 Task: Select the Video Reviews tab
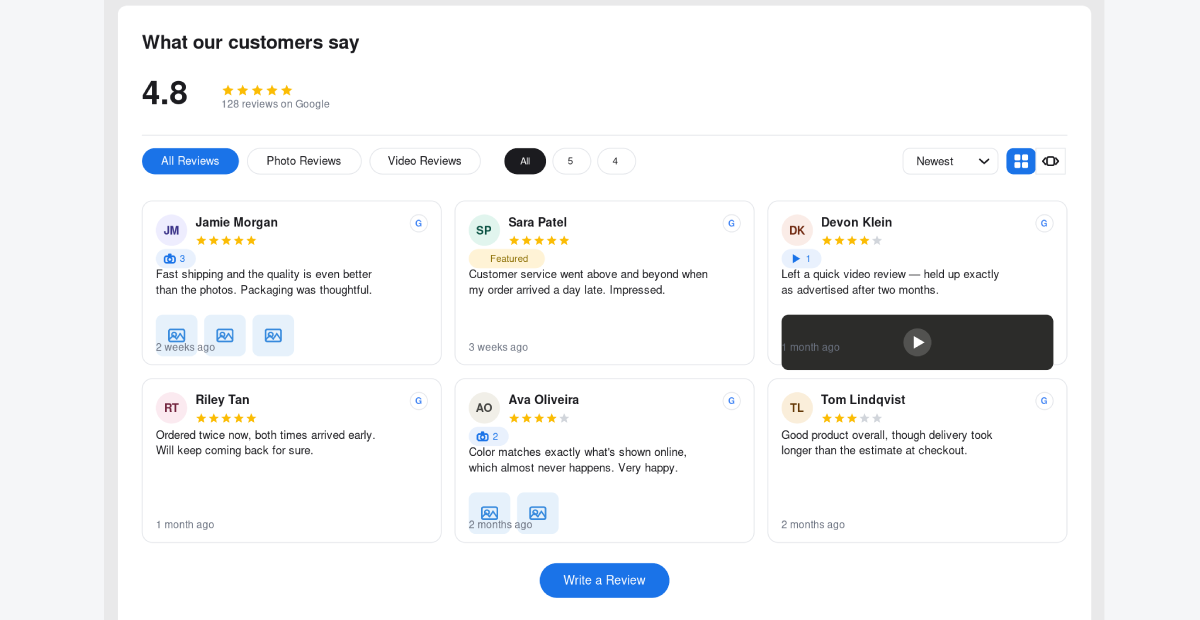click(425, 161)
